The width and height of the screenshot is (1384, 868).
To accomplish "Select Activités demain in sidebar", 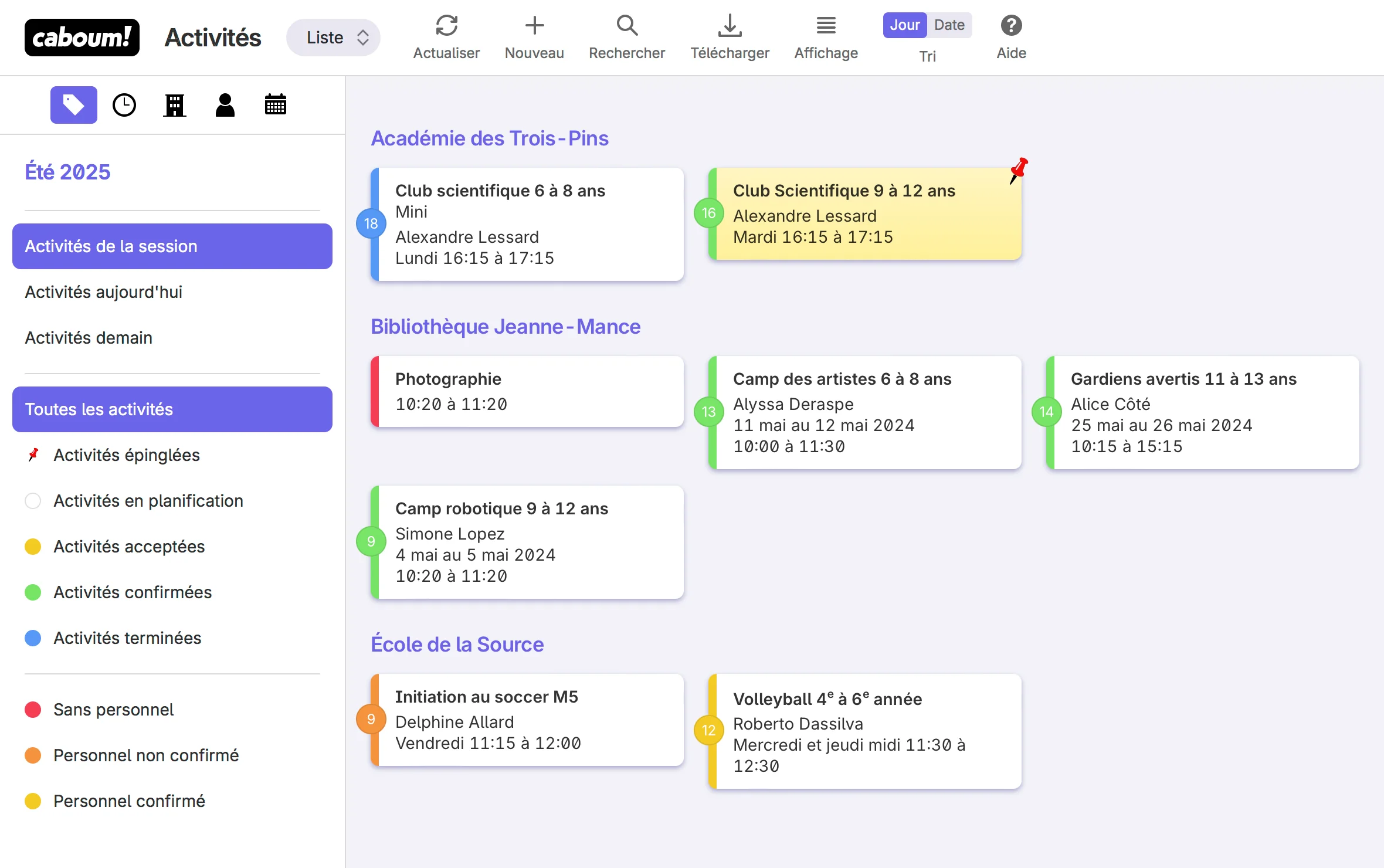I will [89, 338].
